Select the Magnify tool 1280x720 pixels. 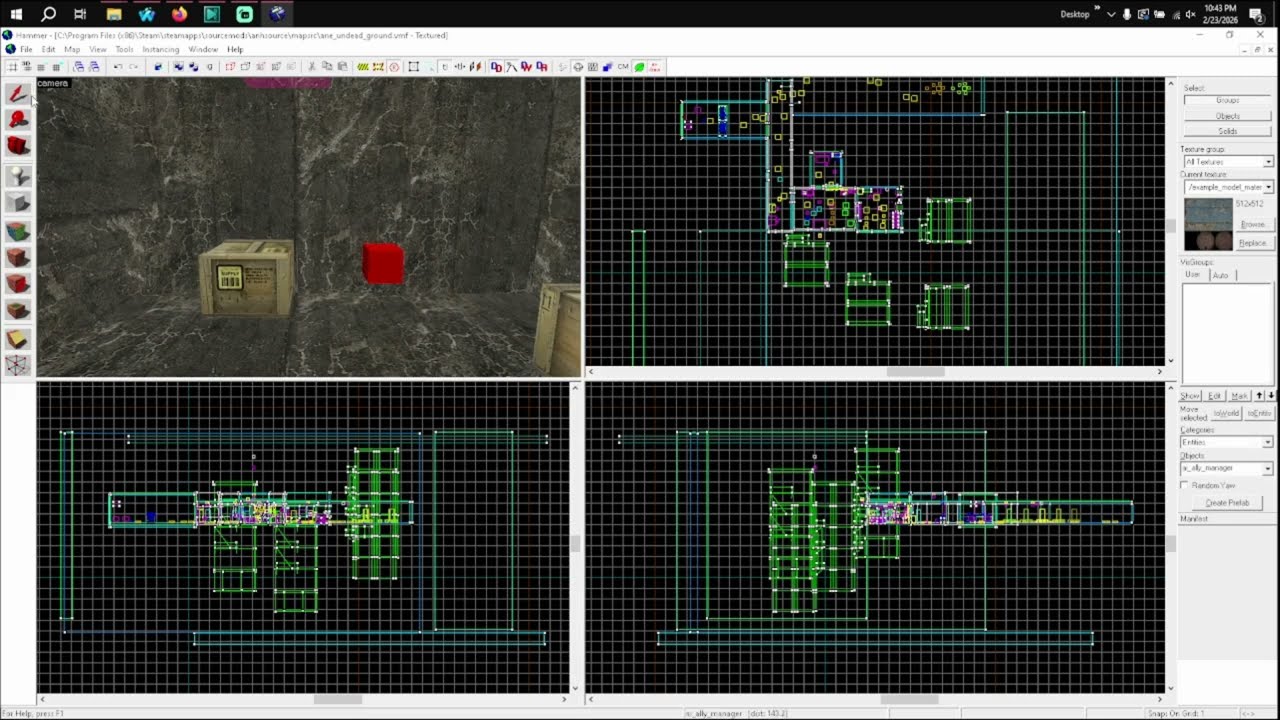[x=17, y=120]
